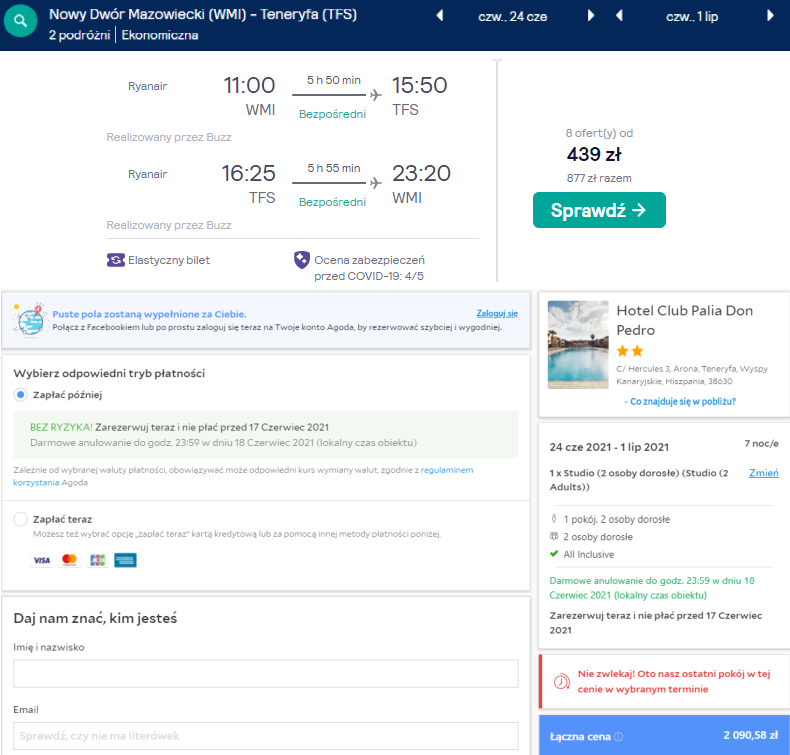
Task: Click the COVID-19 safety shield icon
Action: tap(301, 260)
